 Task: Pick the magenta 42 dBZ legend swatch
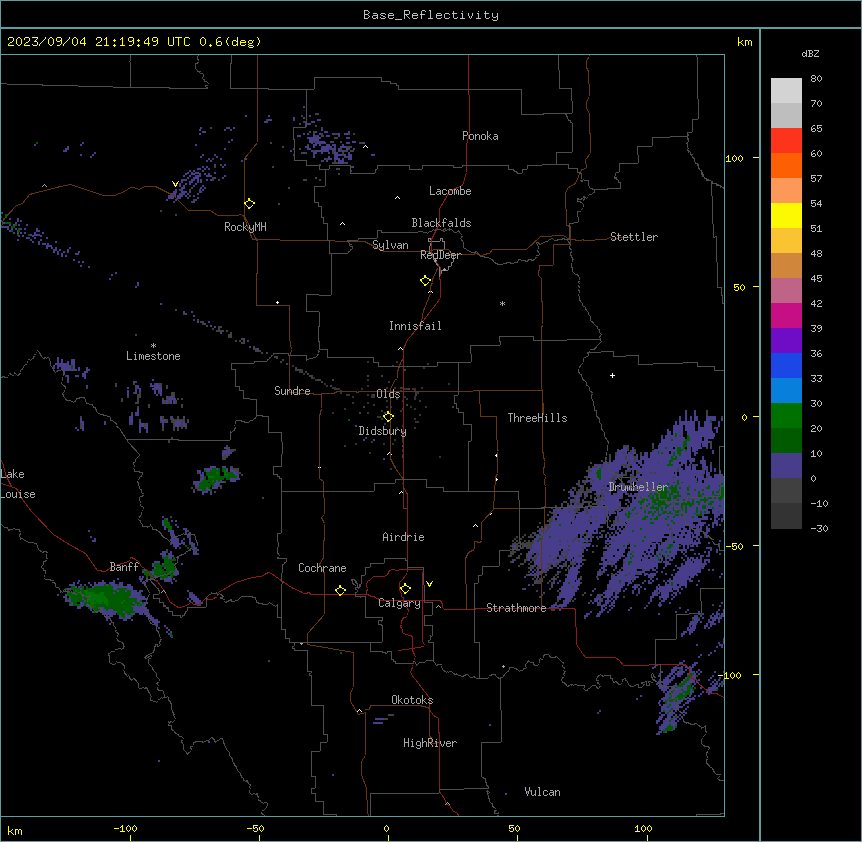(x=786, y=315)
